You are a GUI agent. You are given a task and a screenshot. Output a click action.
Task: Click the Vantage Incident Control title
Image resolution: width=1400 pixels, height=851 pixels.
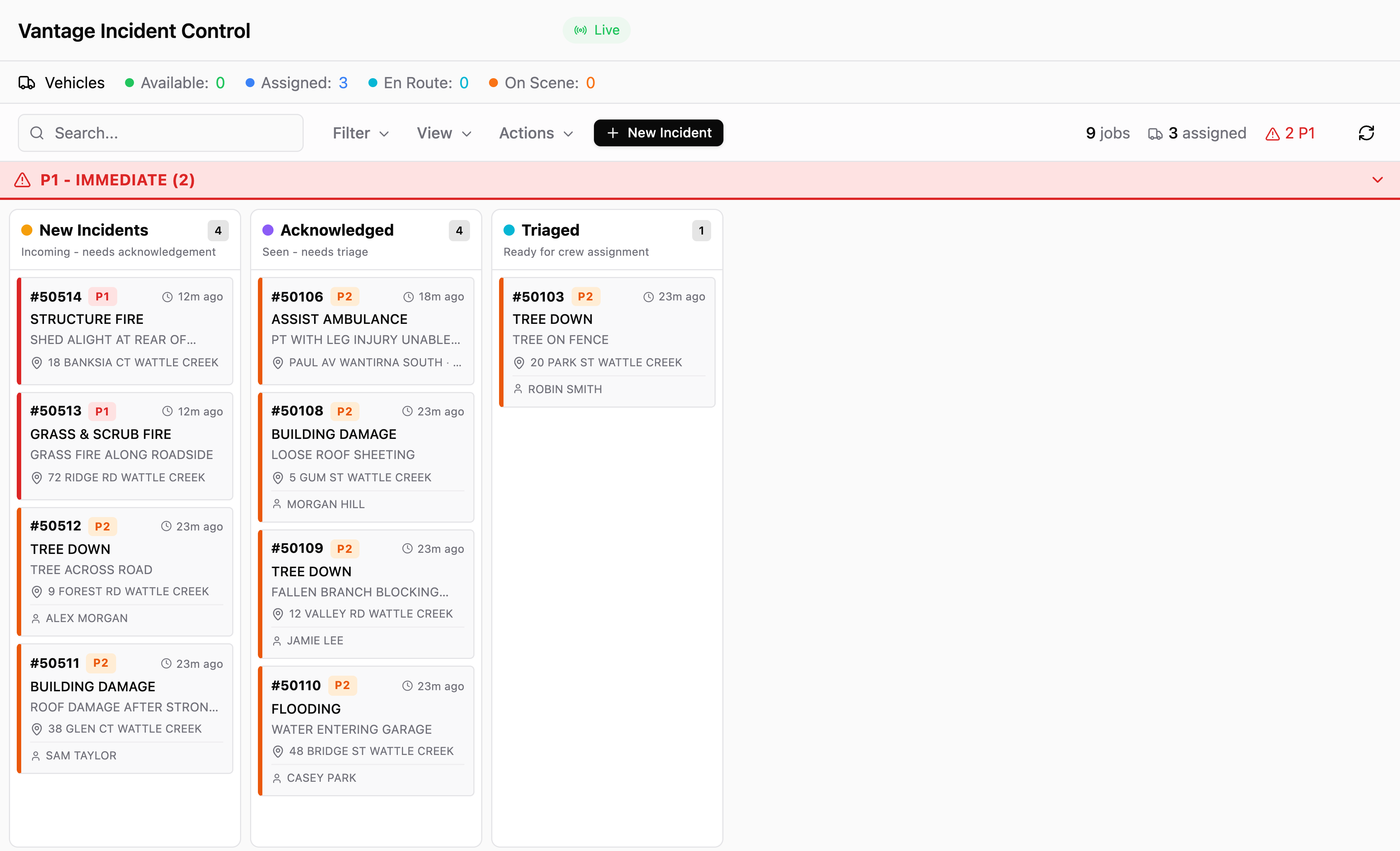(134, 31)
